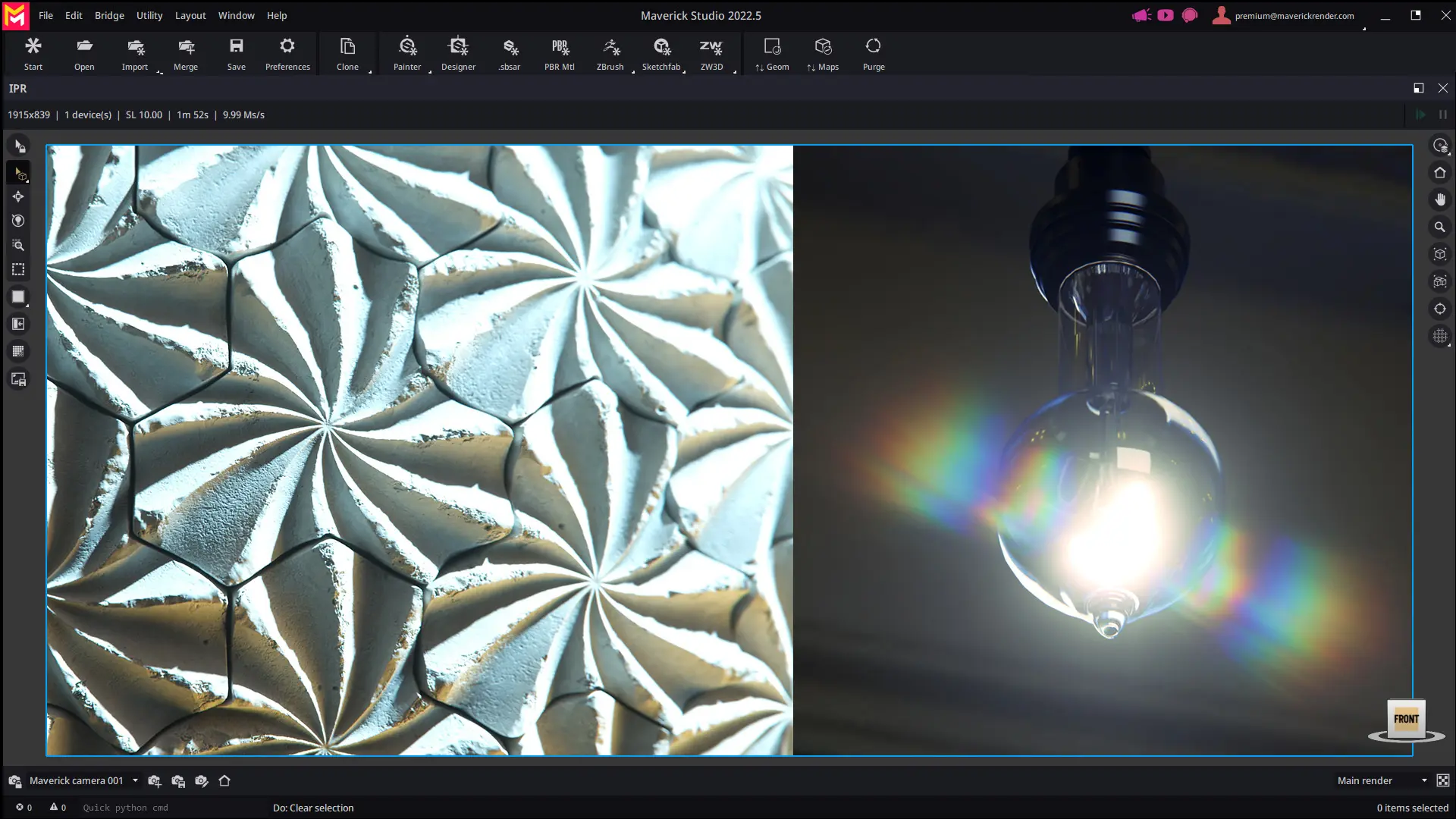Click the Preferences button
The height and width of the screenshot is (819, 1456).
pos(287,53)
